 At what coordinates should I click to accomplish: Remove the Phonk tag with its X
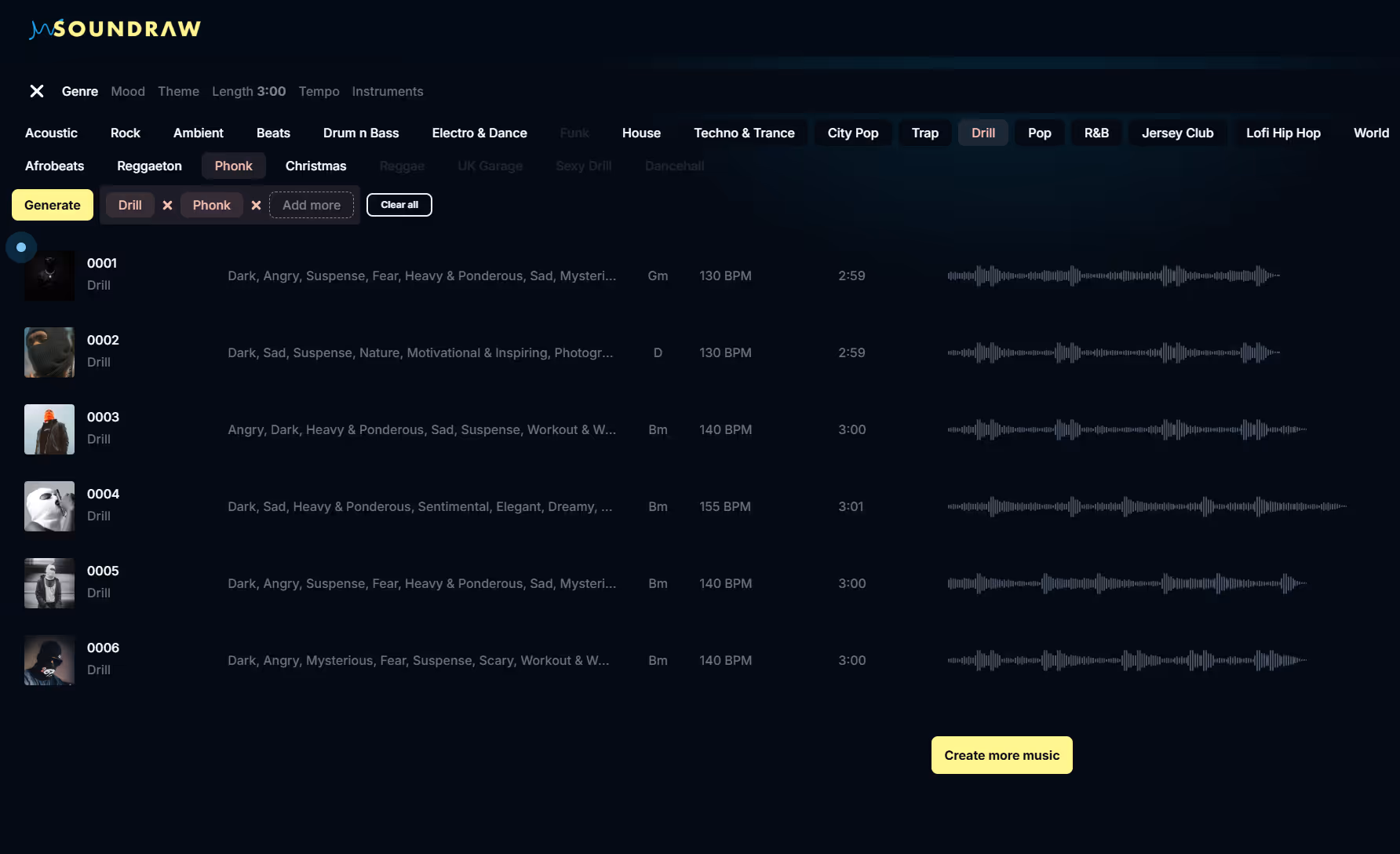point(256,205)
